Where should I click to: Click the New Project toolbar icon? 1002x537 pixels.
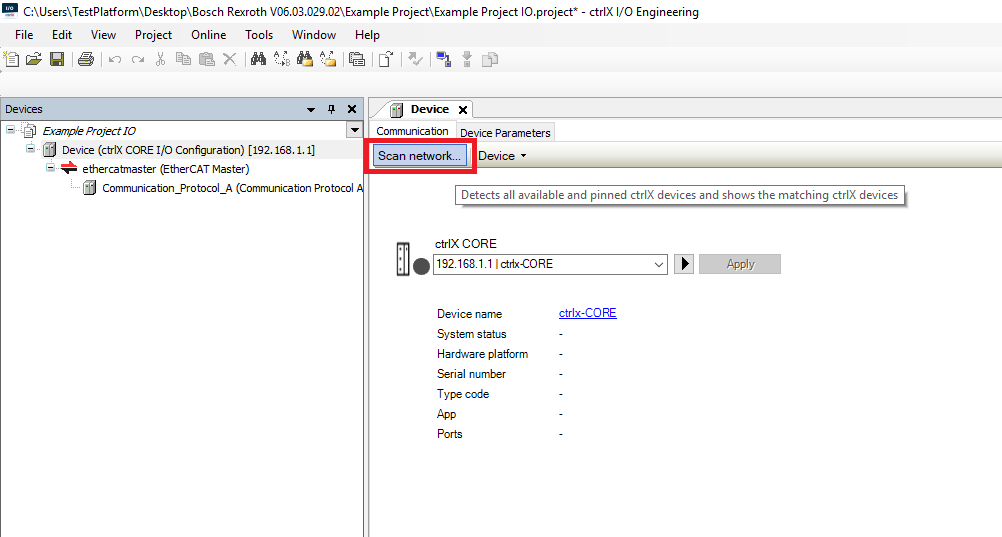point(12,60)
